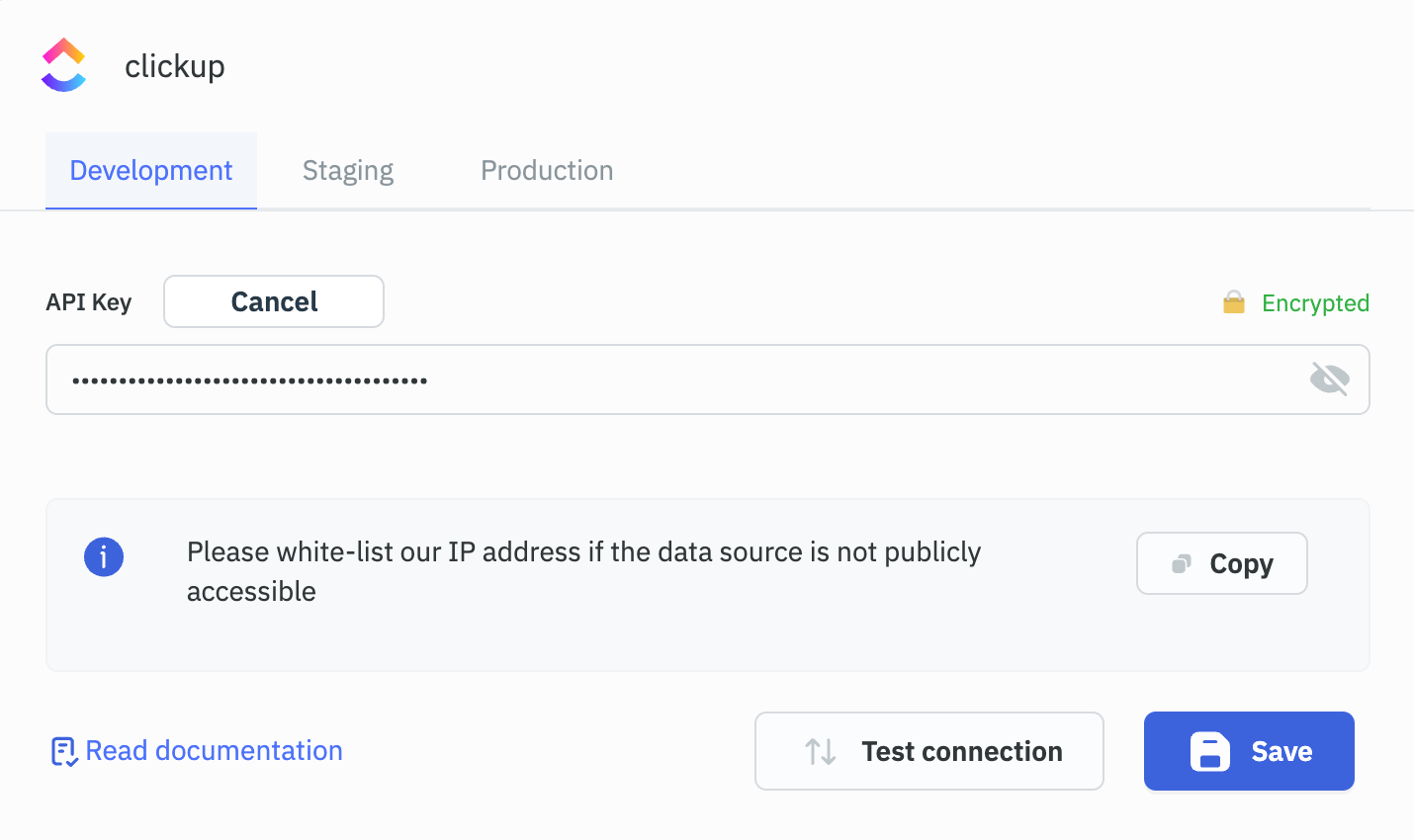
Task: Save the API key configuration
Action: point(1248,751)
